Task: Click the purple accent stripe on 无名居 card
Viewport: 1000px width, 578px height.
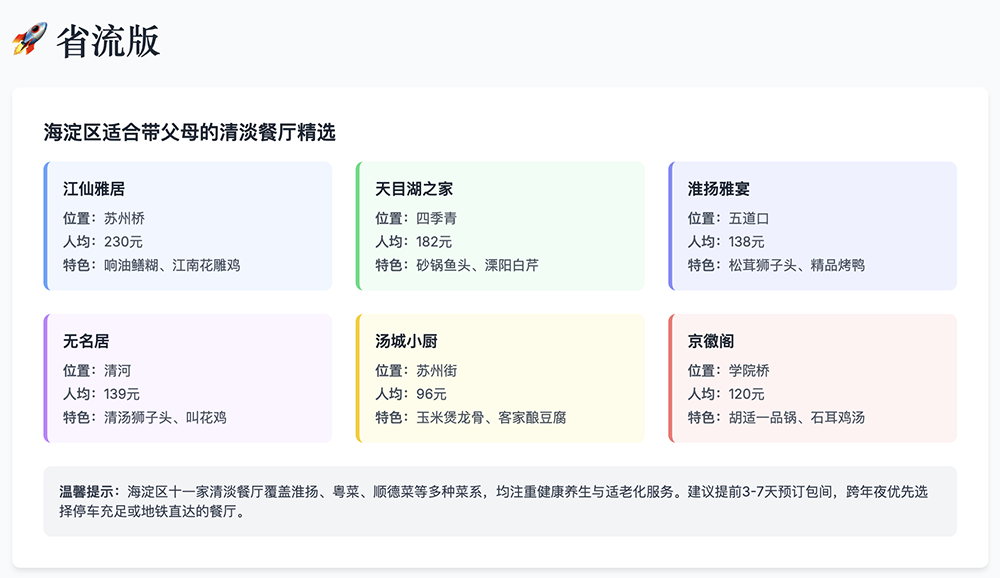Action: [x=47, y=378]
